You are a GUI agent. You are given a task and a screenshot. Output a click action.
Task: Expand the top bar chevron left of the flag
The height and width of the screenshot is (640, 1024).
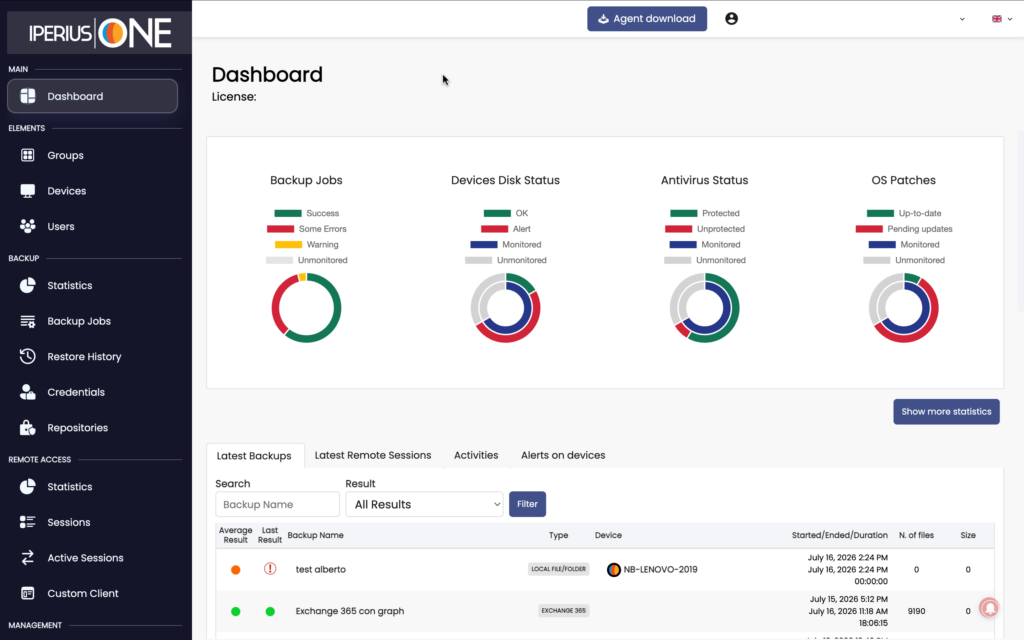(962, 19)
